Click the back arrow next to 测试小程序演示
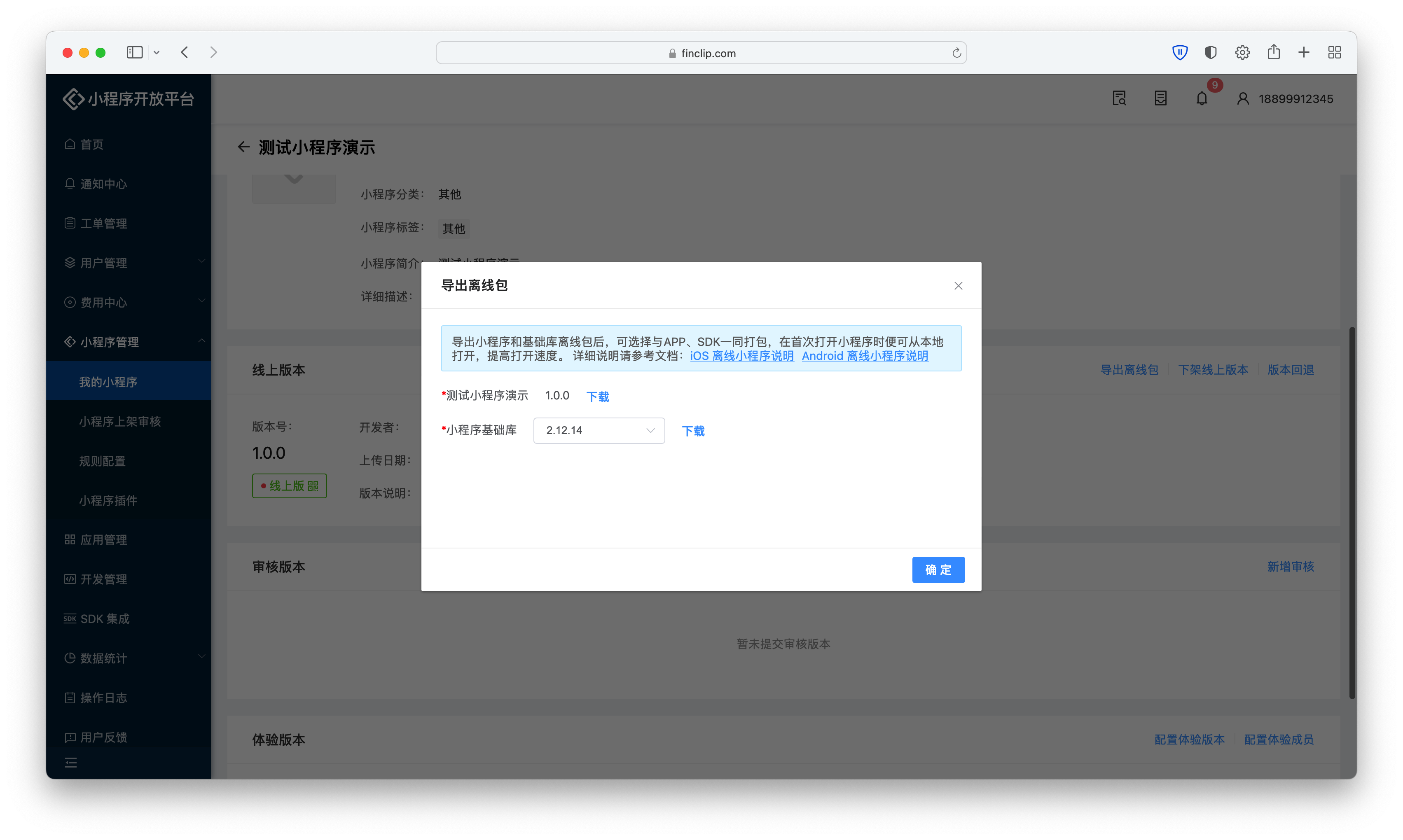This screenshot has height=840, width=1403. pyautogui.click(x=243, y=147)
